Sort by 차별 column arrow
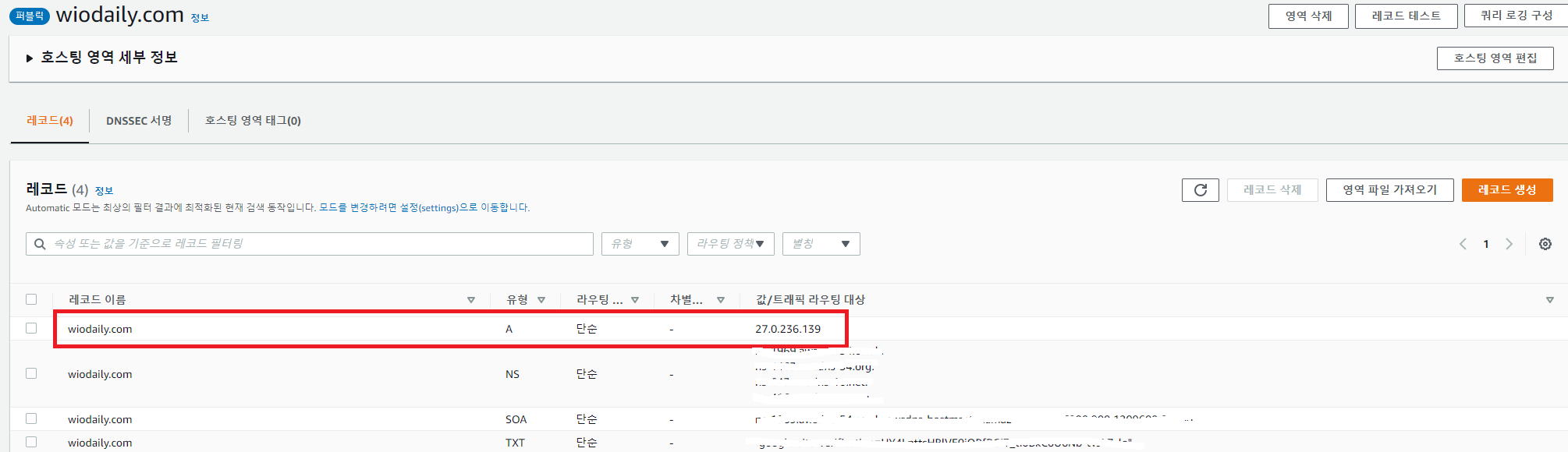The width and height of the screenshot is (1568, 452). point(721,300)
